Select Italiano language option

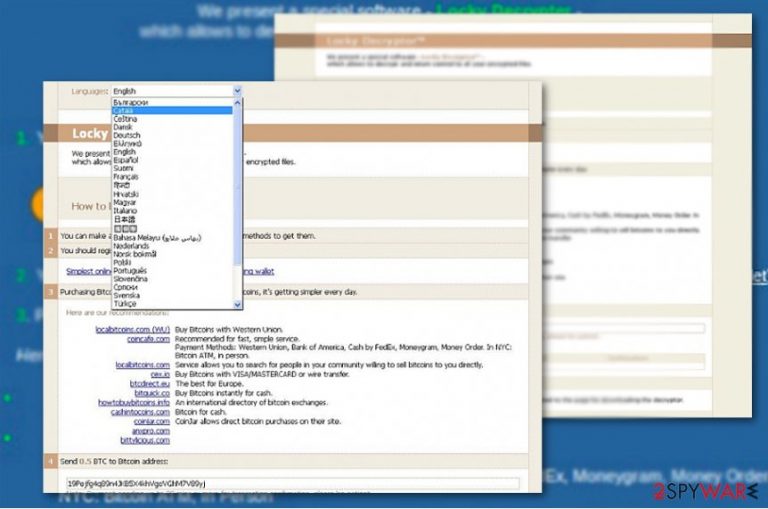125,211
